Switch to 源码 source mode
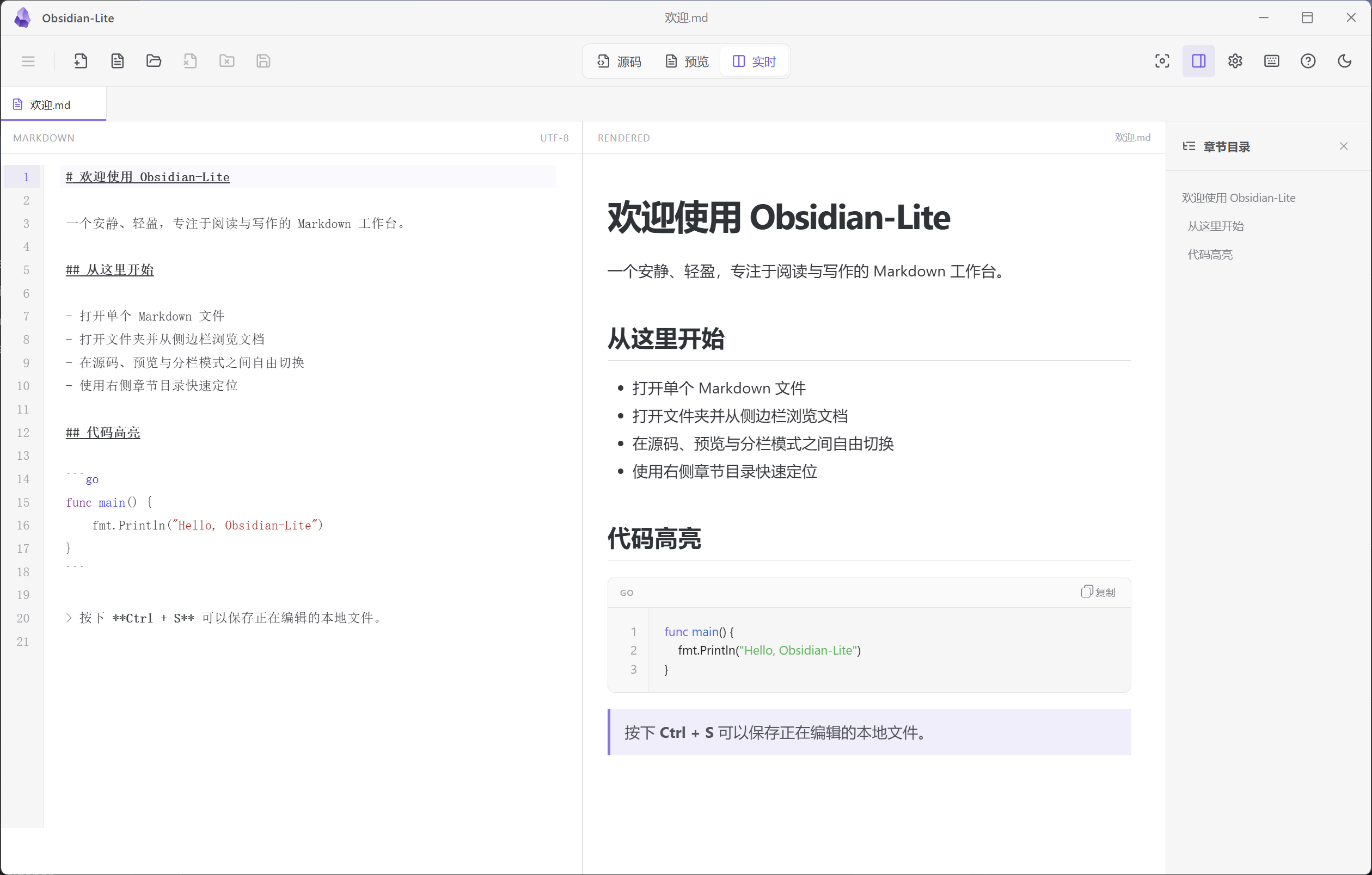 pyautogui.click(x=620, y=61)
